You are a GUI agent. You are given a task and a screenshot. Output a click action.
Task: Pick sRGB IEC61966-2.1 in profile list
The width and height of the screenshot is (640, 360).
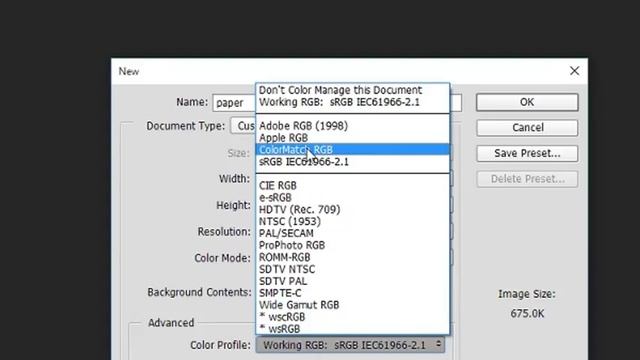click(x=353, y=162)
